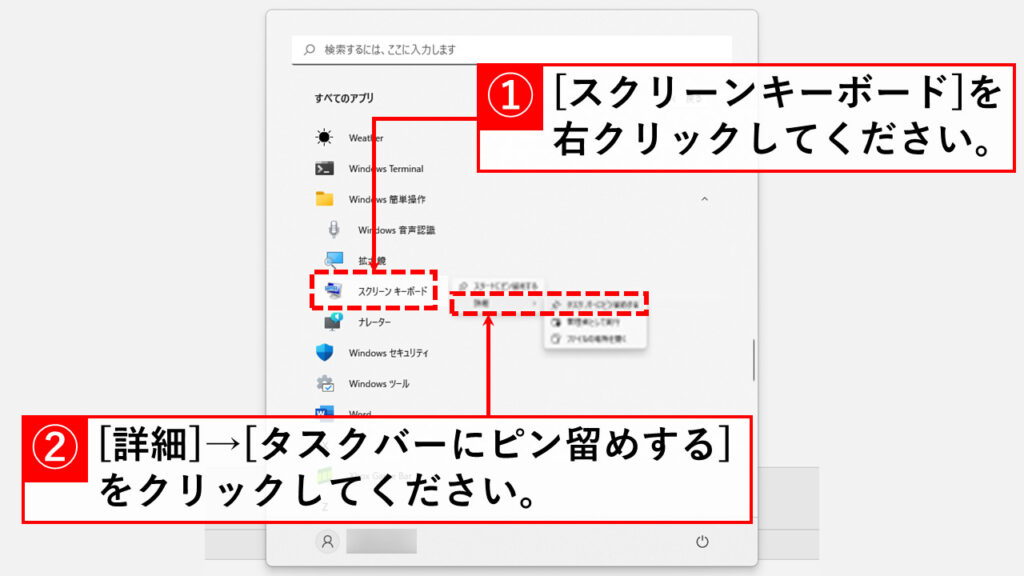Image resolution: width=1024 pixels, height=576 pixels.
Task: Open Windows セキュリティ
Action: (372, 353)
